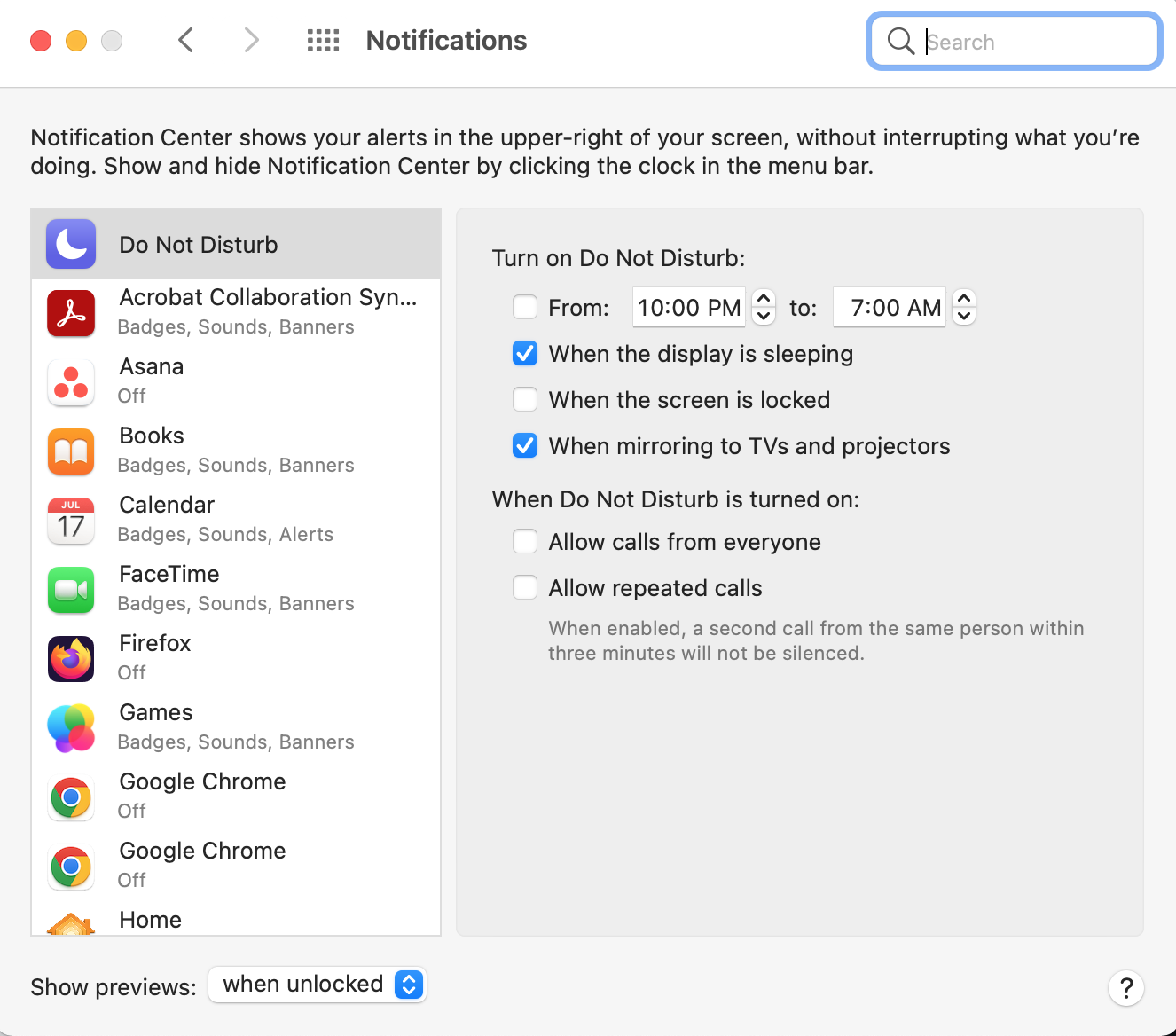Open the Show previews dropdown
1176x1036 pixels.
(317, 984)
